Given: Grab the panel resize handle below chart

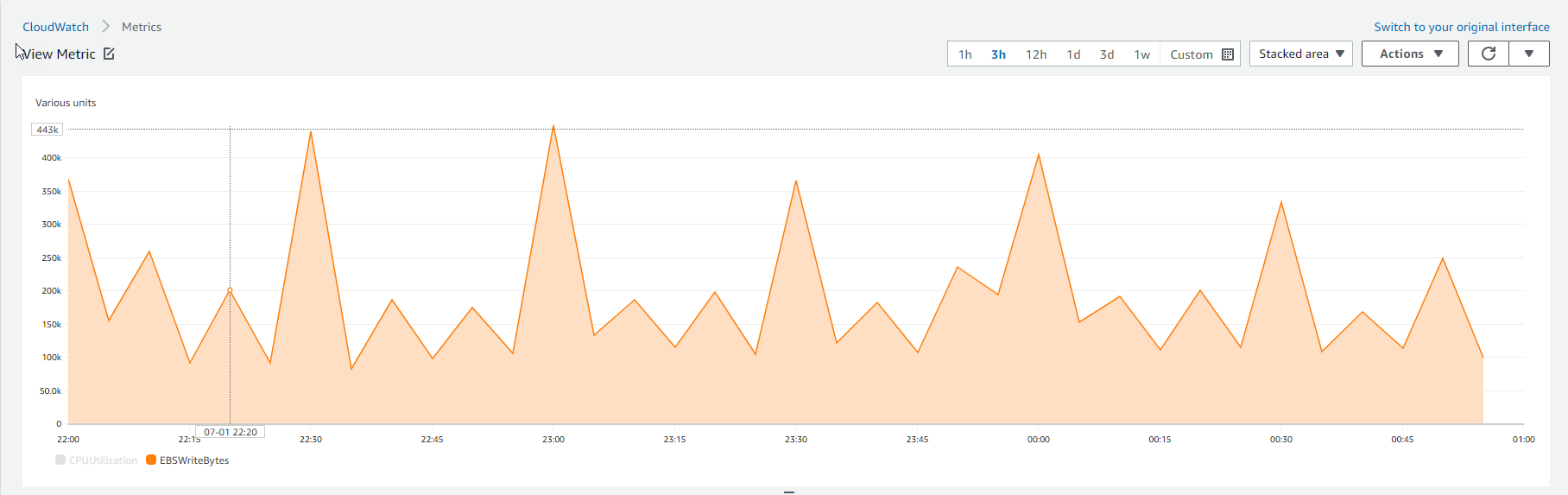Looking at the screenshot, I should pyautogui.click(x=788, y=492).
